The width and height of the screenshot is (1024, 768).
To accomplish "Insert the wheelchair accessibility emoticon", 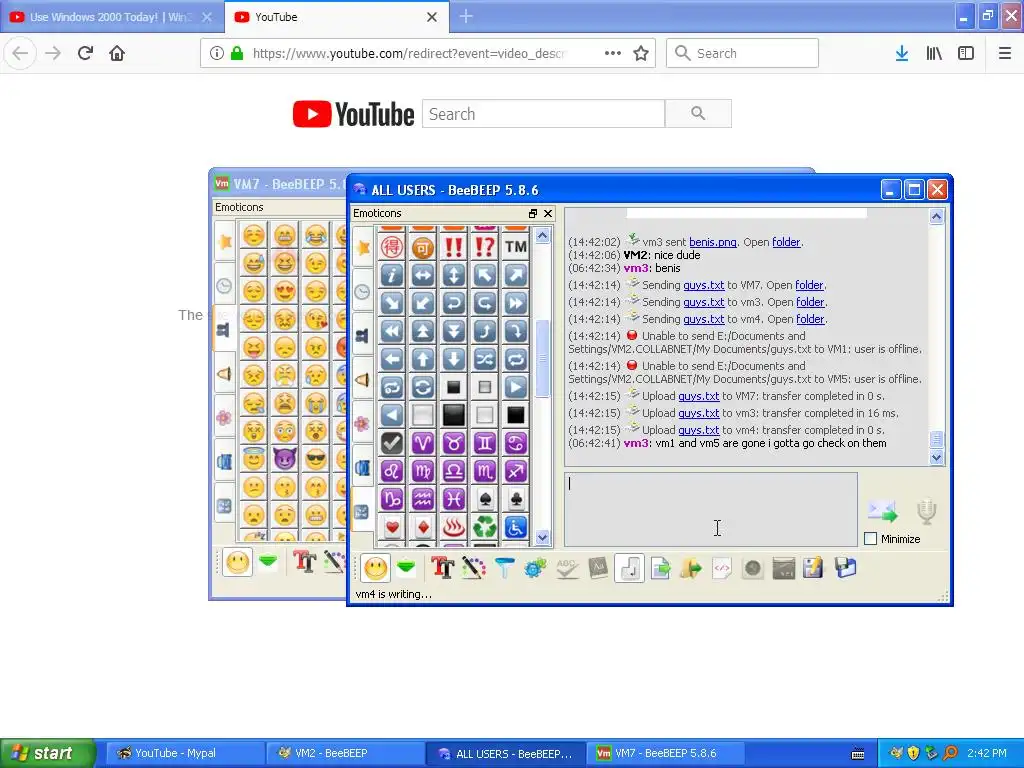I will [516, 527].
